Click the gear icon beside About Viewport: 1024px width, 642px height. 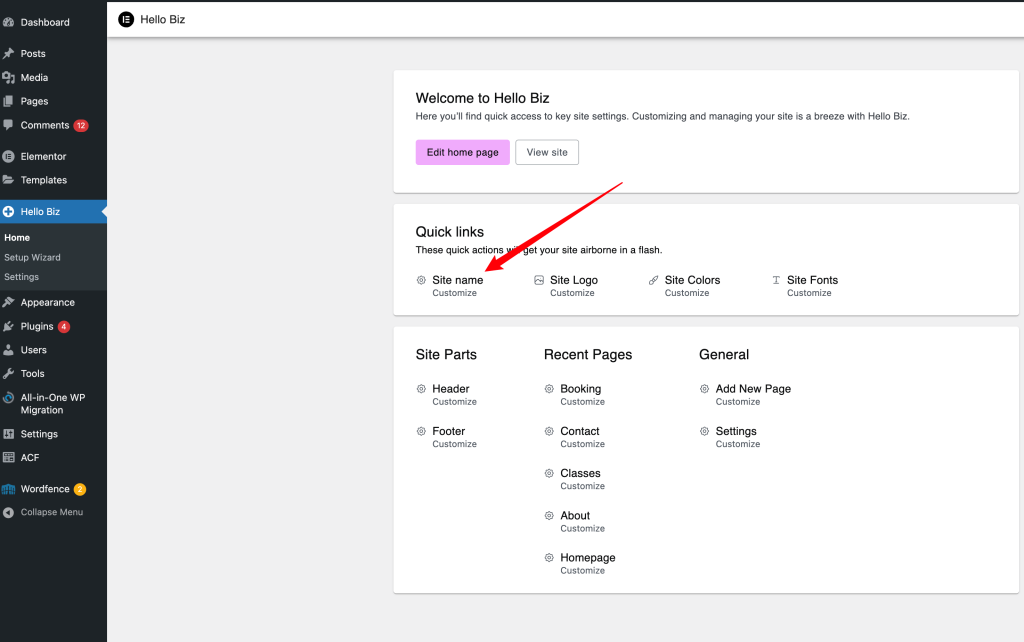tap(549, 515)
